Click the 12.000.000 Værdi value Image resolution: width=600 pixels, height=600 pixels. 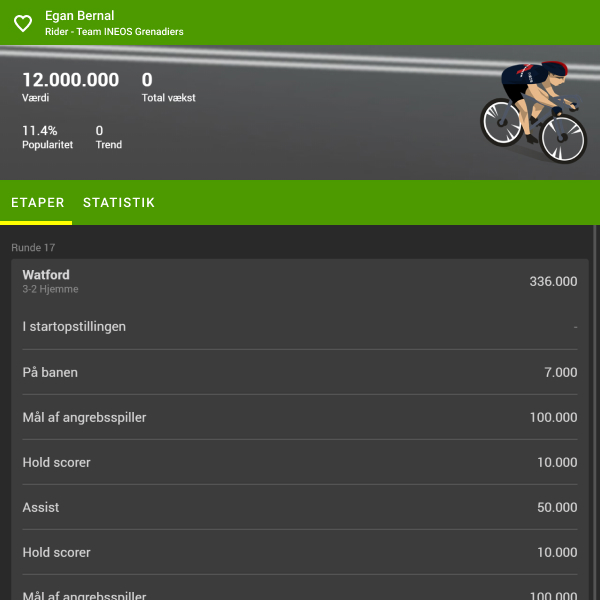click(71, 87)
